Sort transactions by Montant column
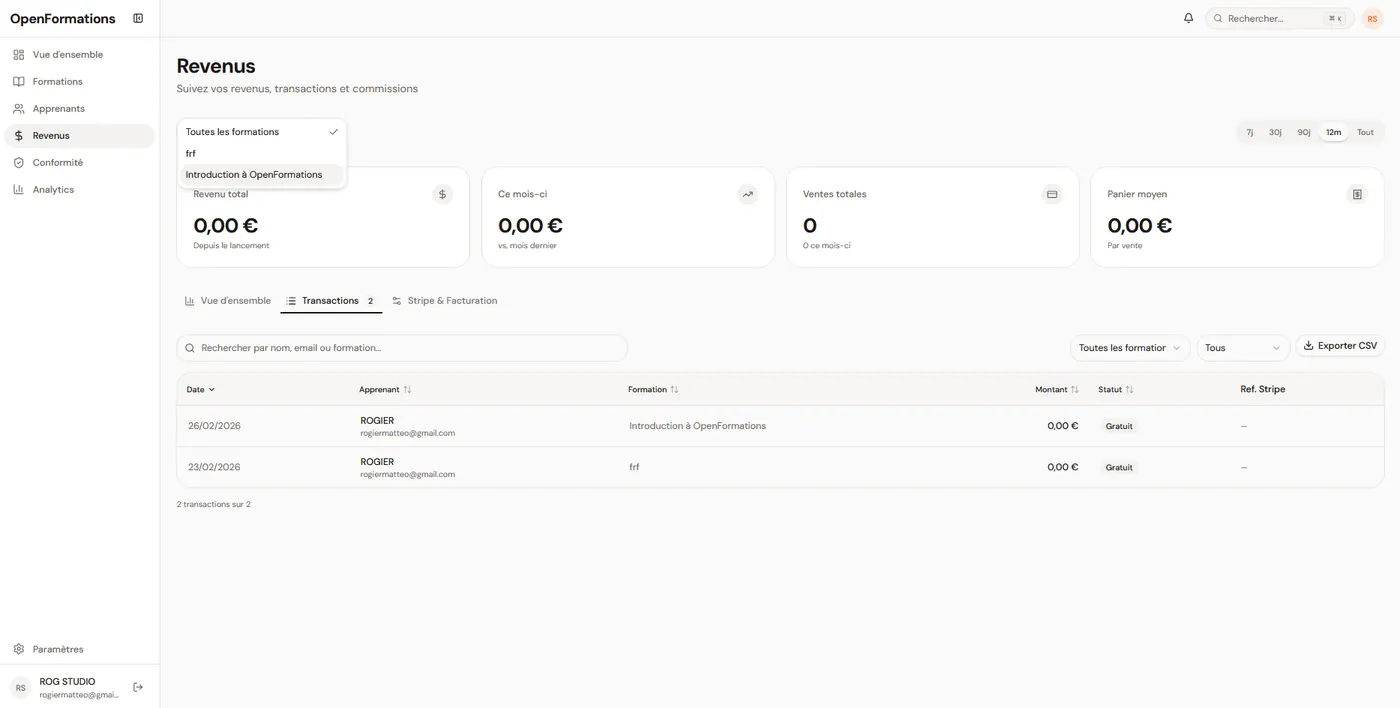Viewport: 1400px width, 708px height. pos(1057,389)
